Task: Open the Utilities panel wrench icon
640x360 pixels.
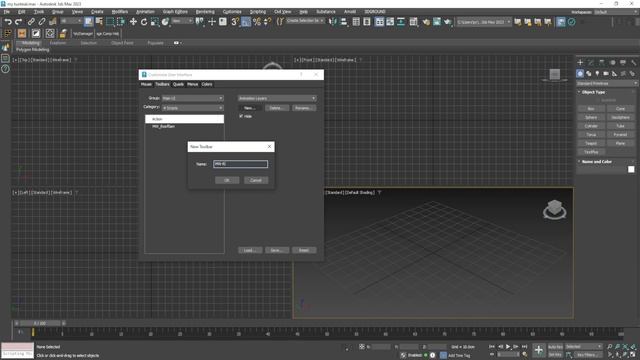Action: [x=633, y=62]
